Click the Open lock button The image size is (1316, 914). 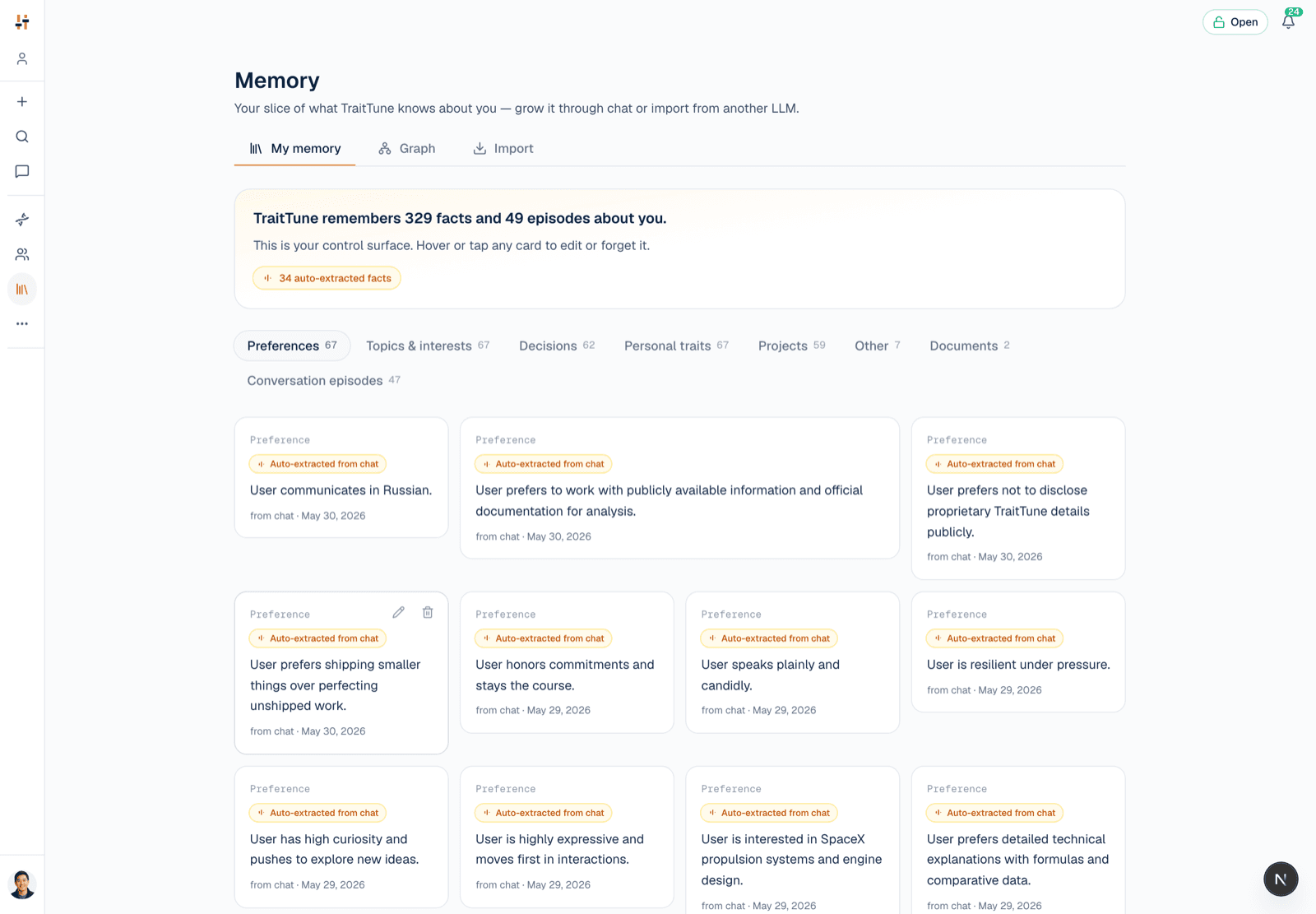coord(1235,22)
